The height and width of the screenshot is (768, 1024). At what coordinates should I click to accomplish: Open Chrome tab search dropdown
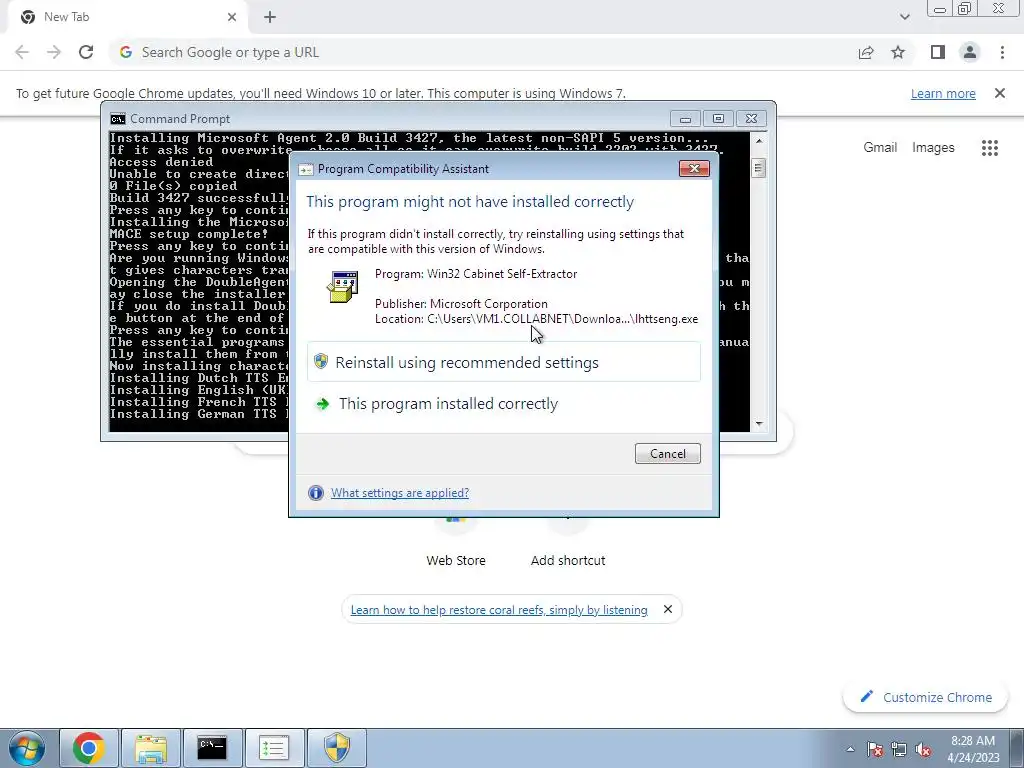pos(904,17)
